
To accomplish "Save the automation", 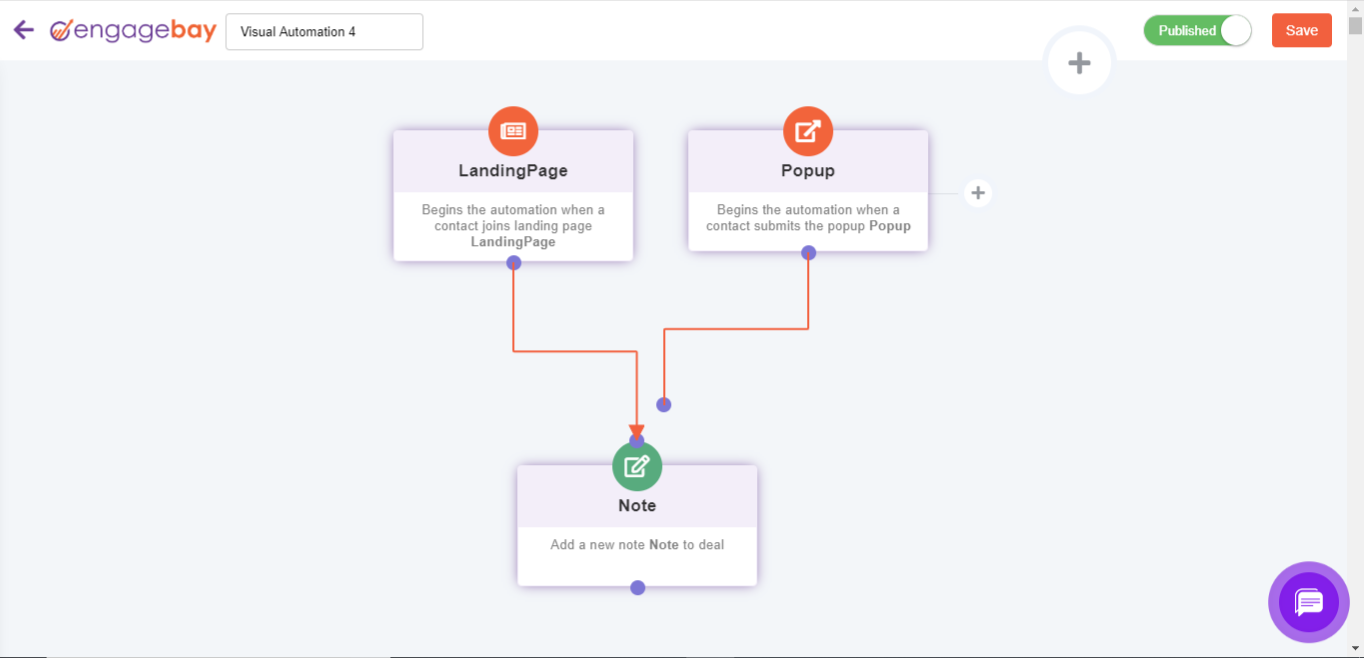I will 1301,30.
